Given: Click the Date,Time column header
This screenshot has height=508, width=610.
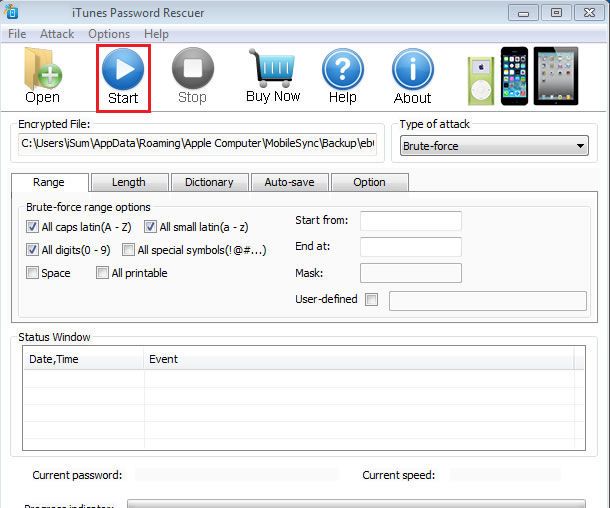Looking at the screenshot, I should (x=84, y=359).
